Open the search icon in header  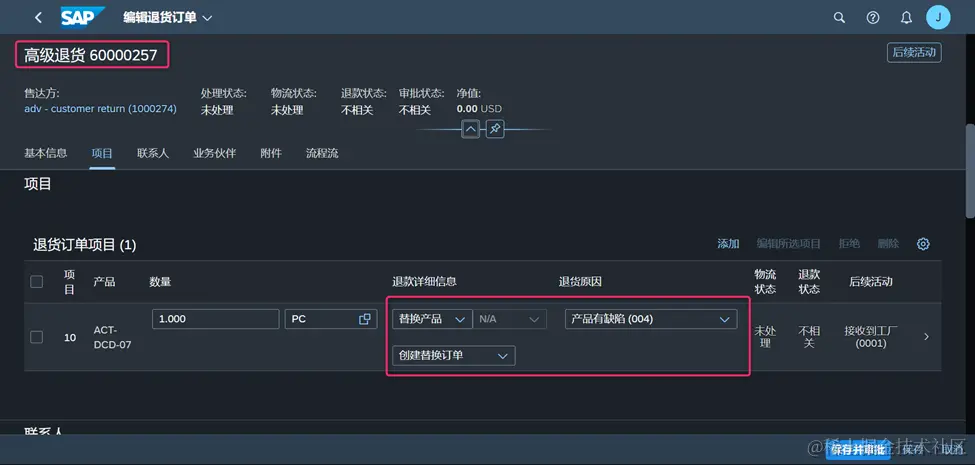(x=839, y=17)
